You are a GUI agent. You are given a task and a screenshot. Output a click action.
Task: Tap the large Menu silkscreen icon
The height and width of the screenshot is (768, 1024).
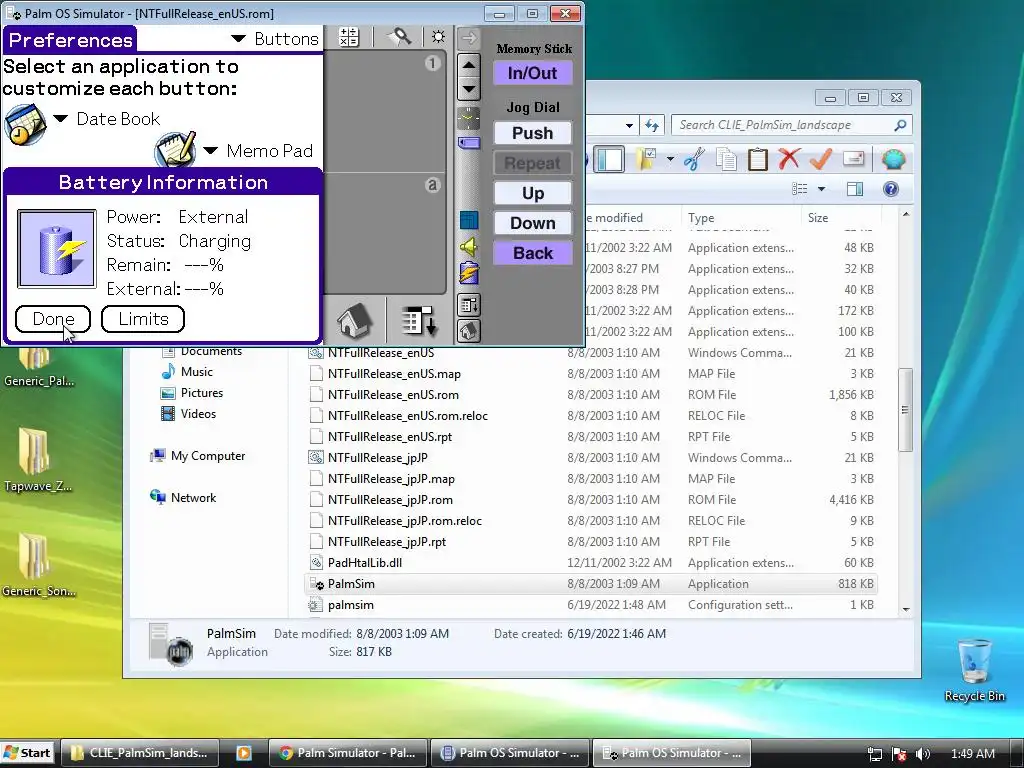click(419, 321)
